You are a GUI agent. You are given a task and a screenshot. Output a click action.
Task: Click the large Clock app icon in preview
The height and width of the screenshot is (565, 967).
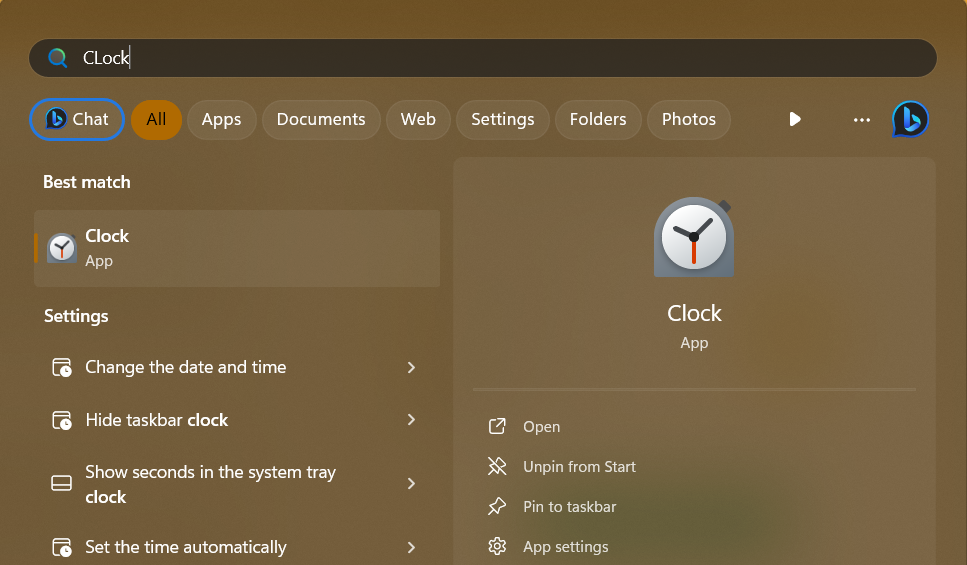[694, 238]
